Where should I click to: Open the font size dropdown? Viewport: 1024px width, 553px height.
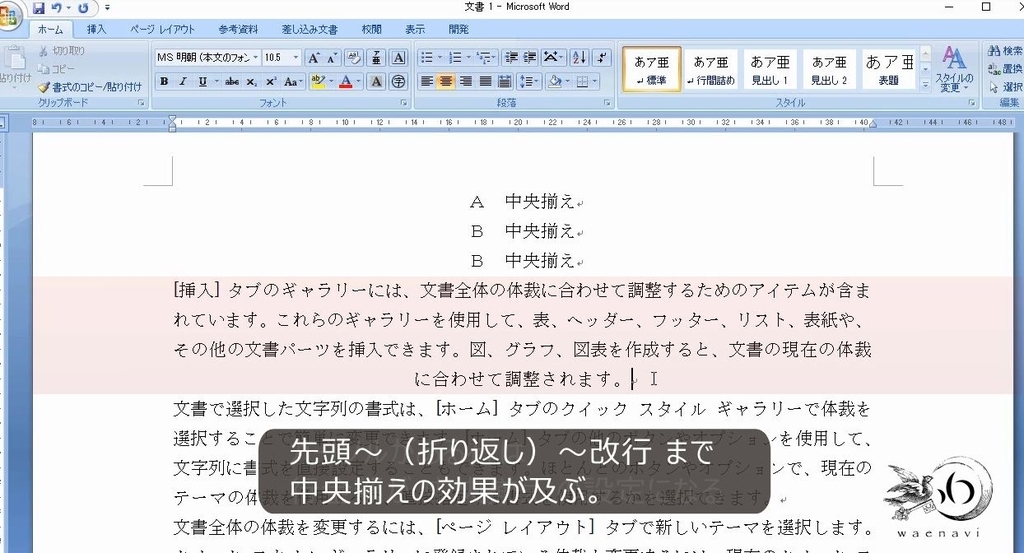(296, 58)
